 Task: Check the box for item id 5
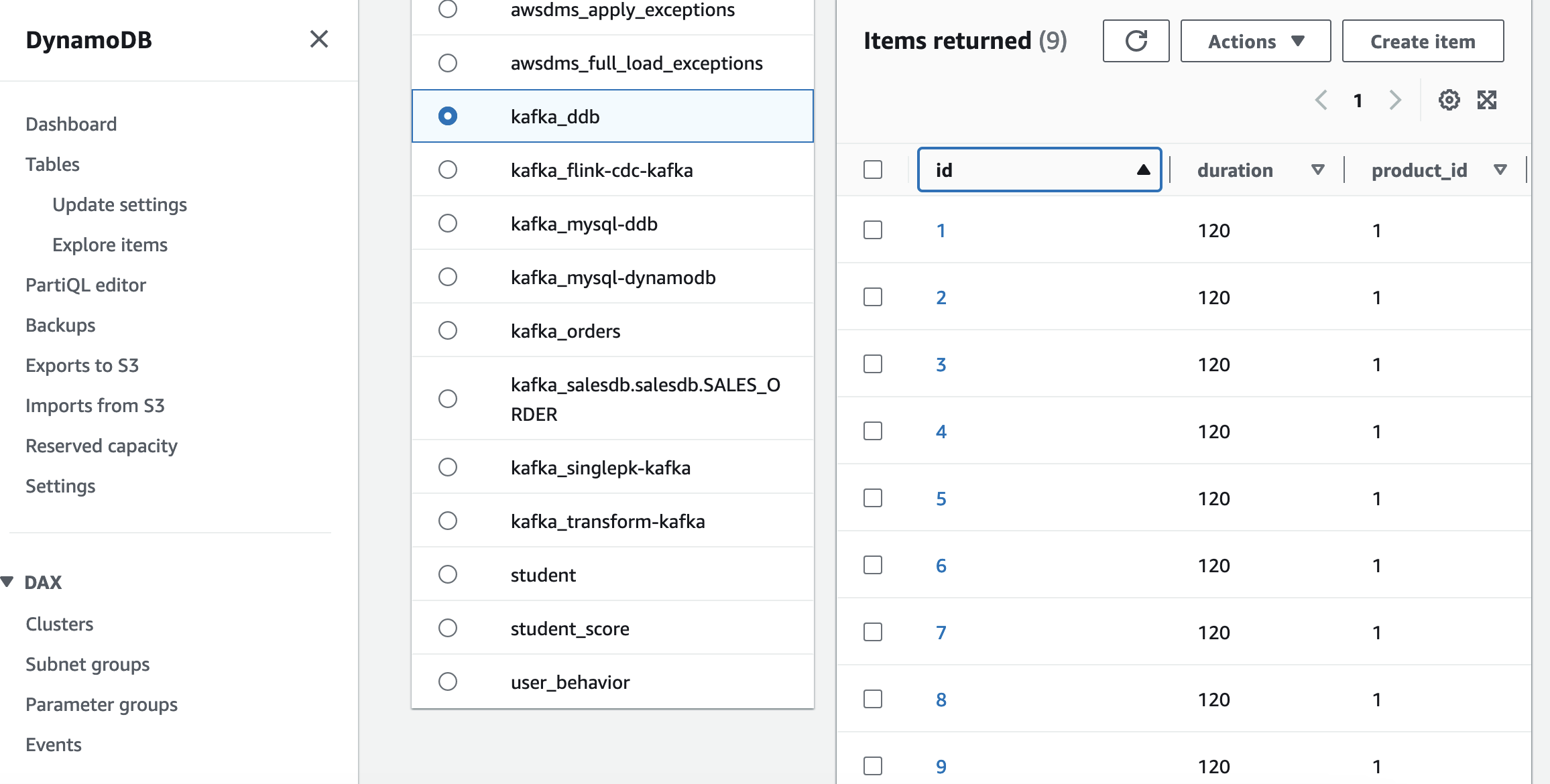[873, 498]
